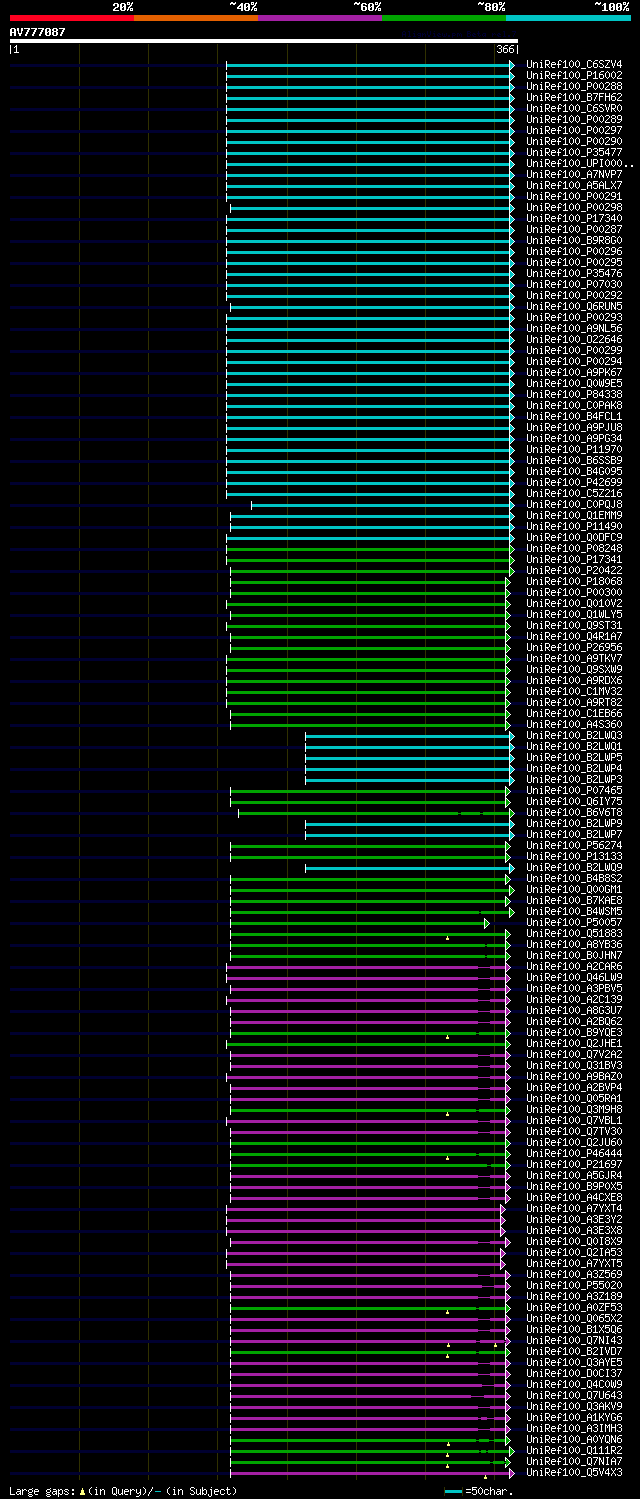Select hit label UniRef100_O22646
Screen dimensions: 640x1499
(574, 339)
